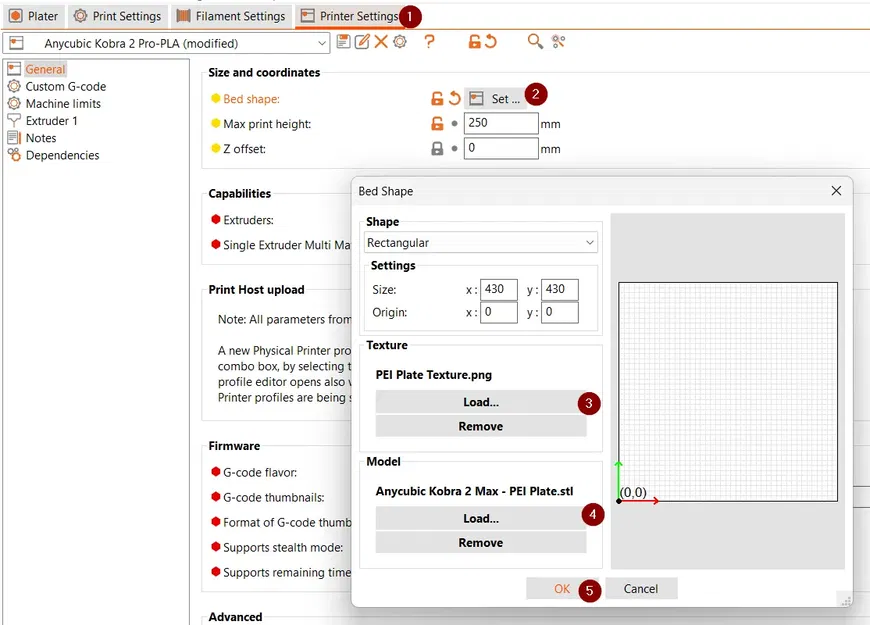Click the Anycubic Kobra 2 Max - PEI Plate.stl filename
Image resolution: width=870 pixels, height=625 pixels.
[x=474, y=491]
